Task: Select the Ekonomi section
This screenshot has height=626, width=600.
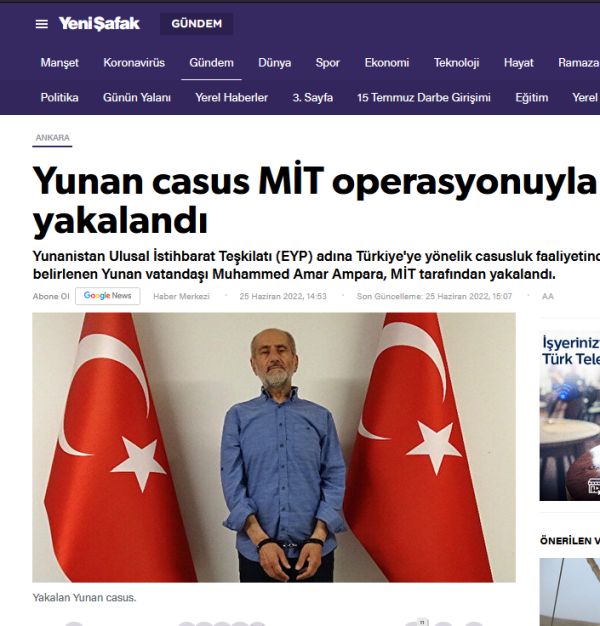Action: 386,63
